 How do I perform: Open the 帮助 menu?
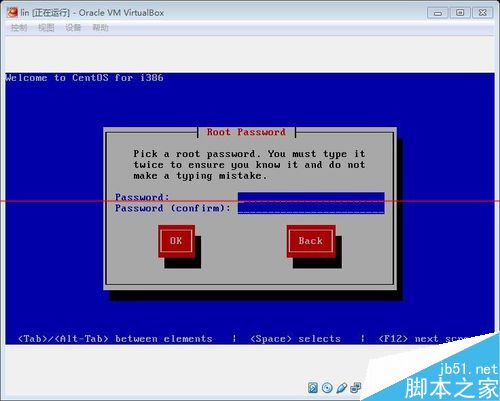100,28
